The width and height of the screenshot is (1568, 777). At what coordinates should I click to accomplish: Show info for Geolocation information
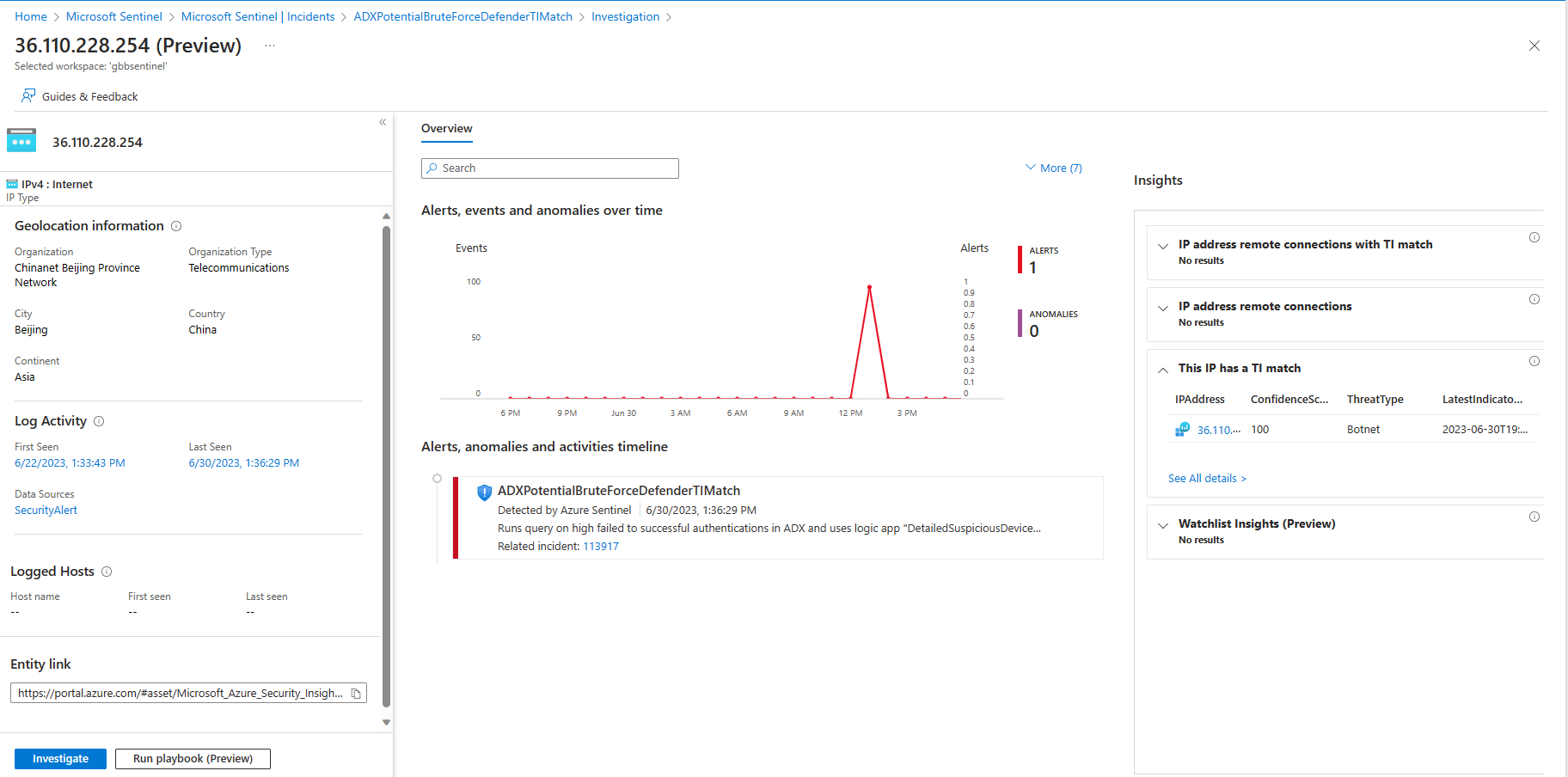[x=176, y=226]
